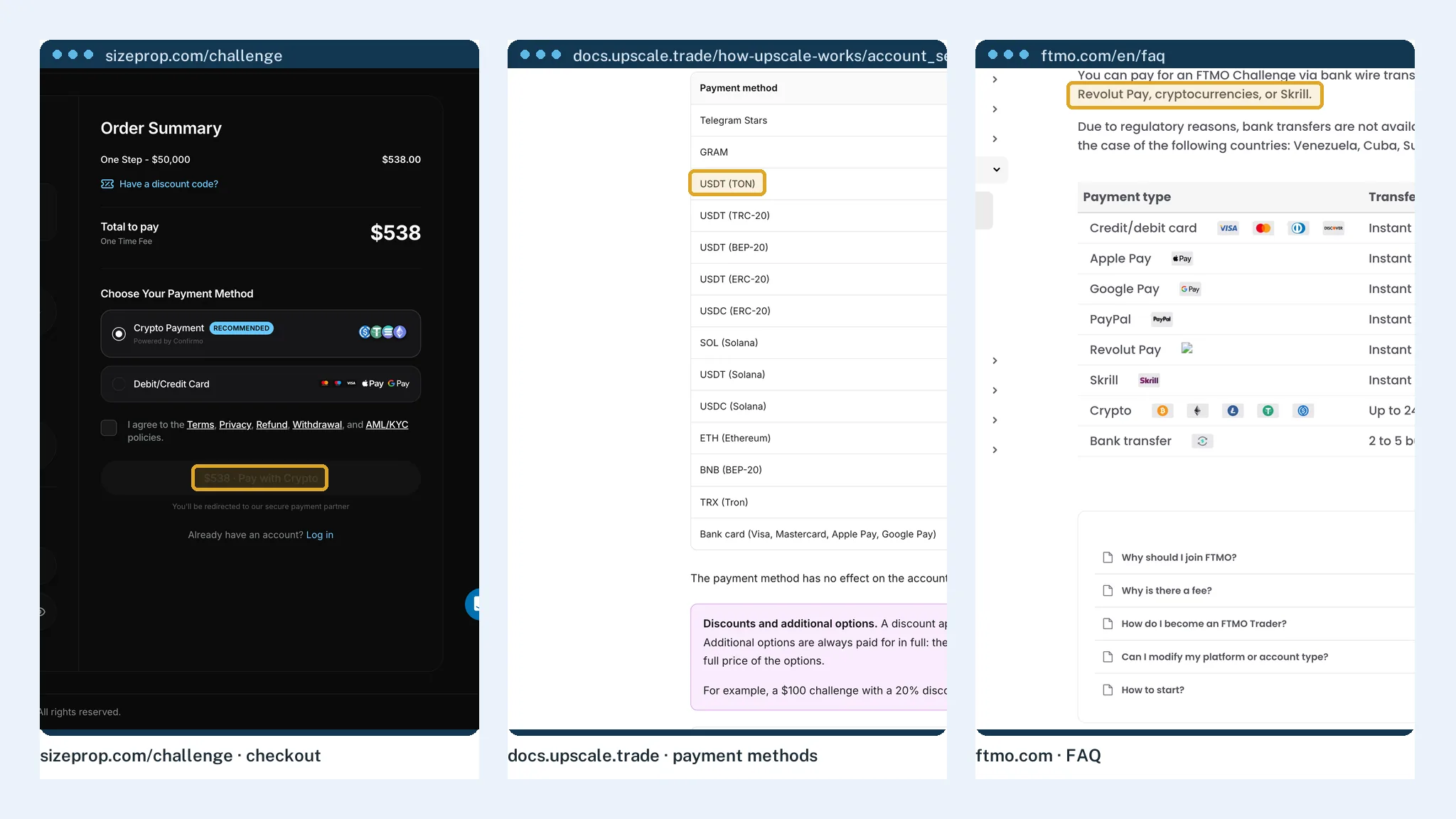
Task: Expand the topmost FTMO sidebar chevron
Action: (995, 80)
